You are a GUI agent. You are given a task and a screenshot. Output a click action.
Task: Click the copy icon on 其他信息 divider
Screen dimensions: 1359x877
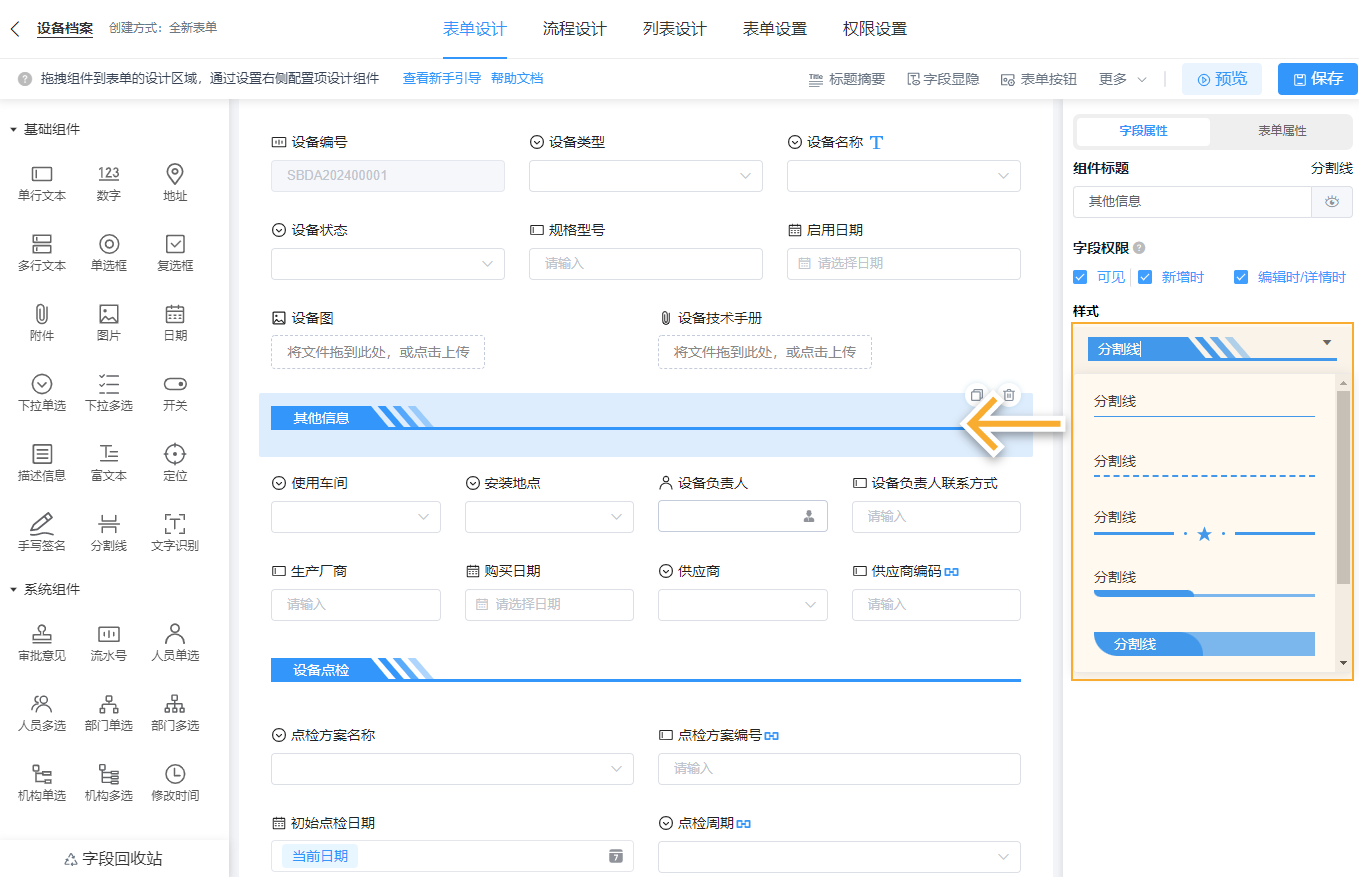click(977, 395)
